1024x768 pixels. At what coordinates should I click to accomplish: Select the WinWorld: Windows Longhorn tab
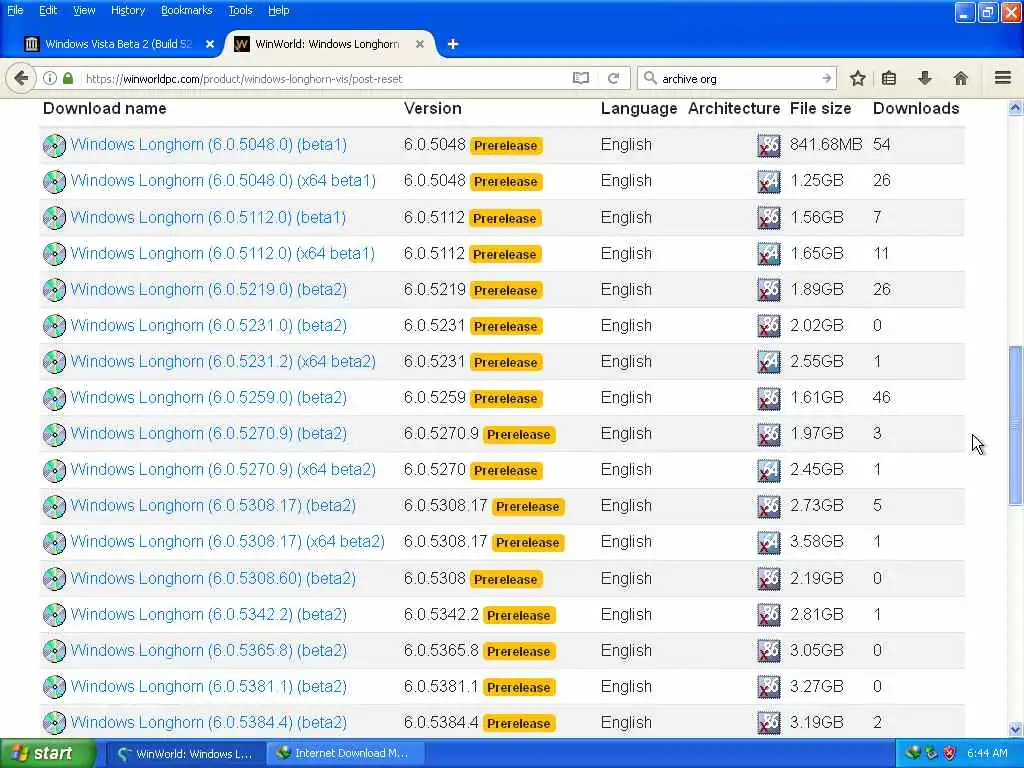click(330, 44)
